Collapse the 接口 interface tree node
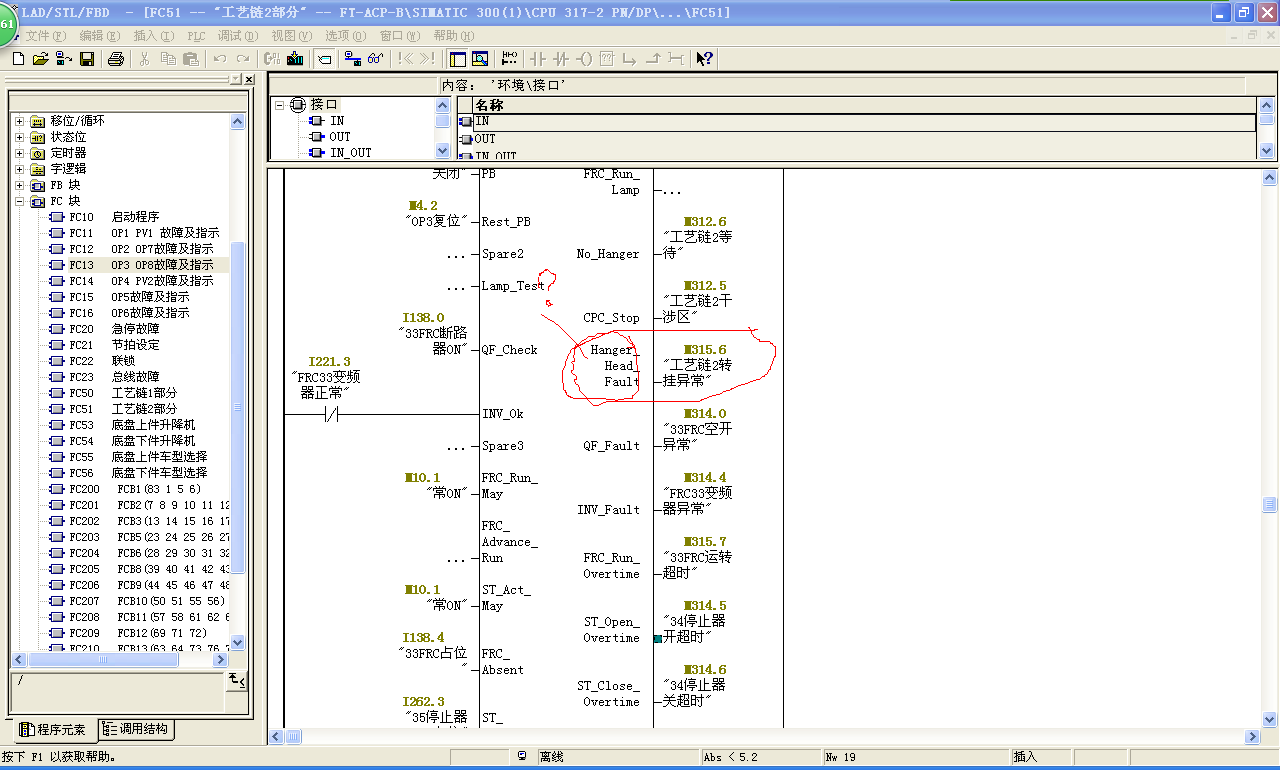This screenshot has height=770, width=1280. (279, 104)
